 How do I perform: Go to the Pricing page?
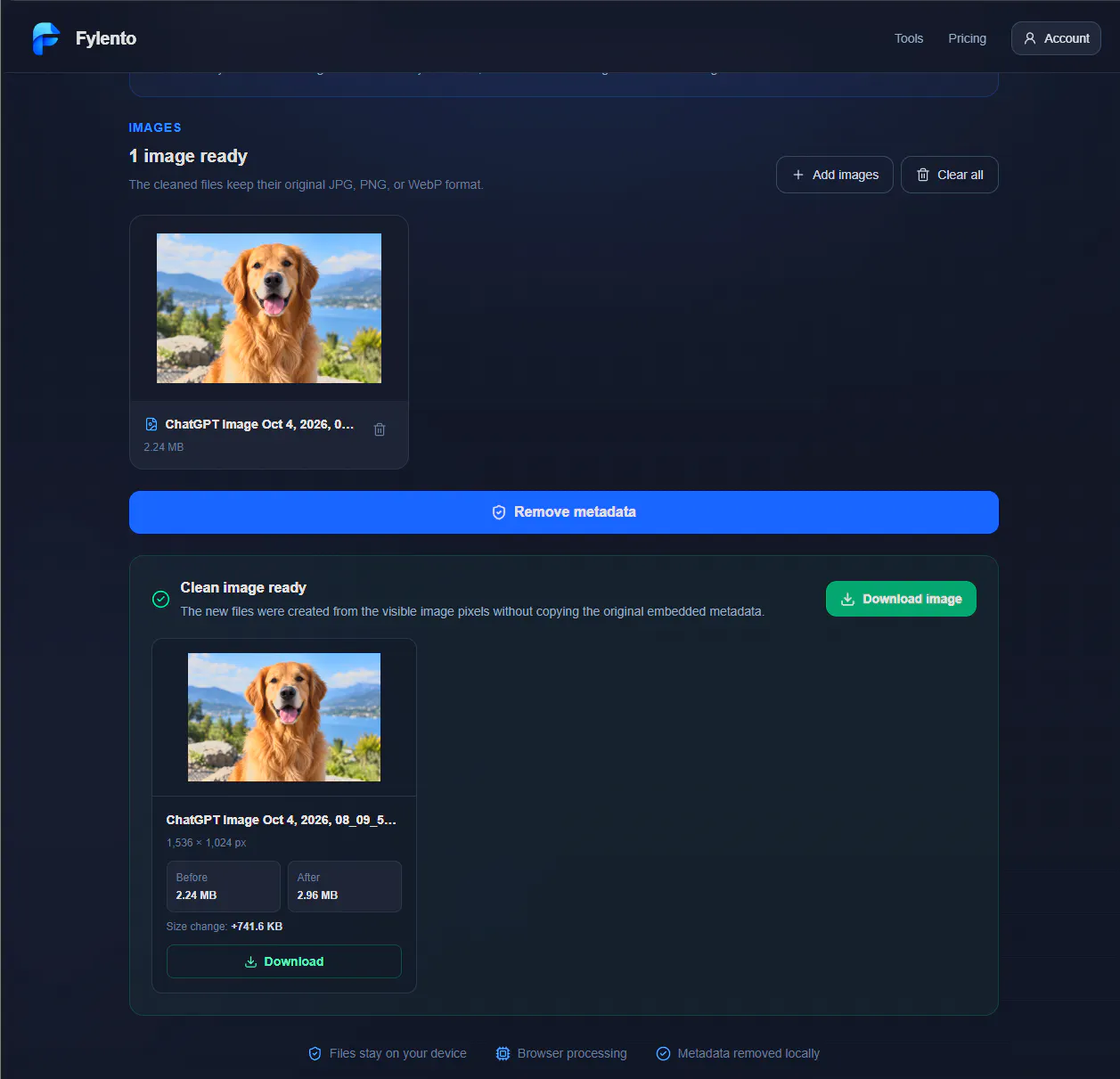tap(967, 38)
